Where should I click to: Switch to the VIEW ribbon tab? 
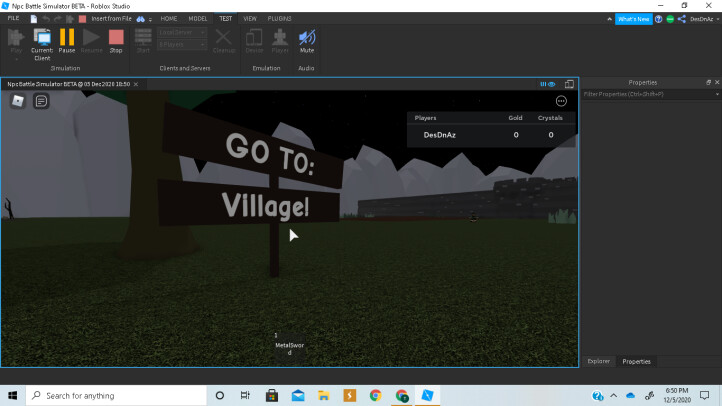[250, 18]
